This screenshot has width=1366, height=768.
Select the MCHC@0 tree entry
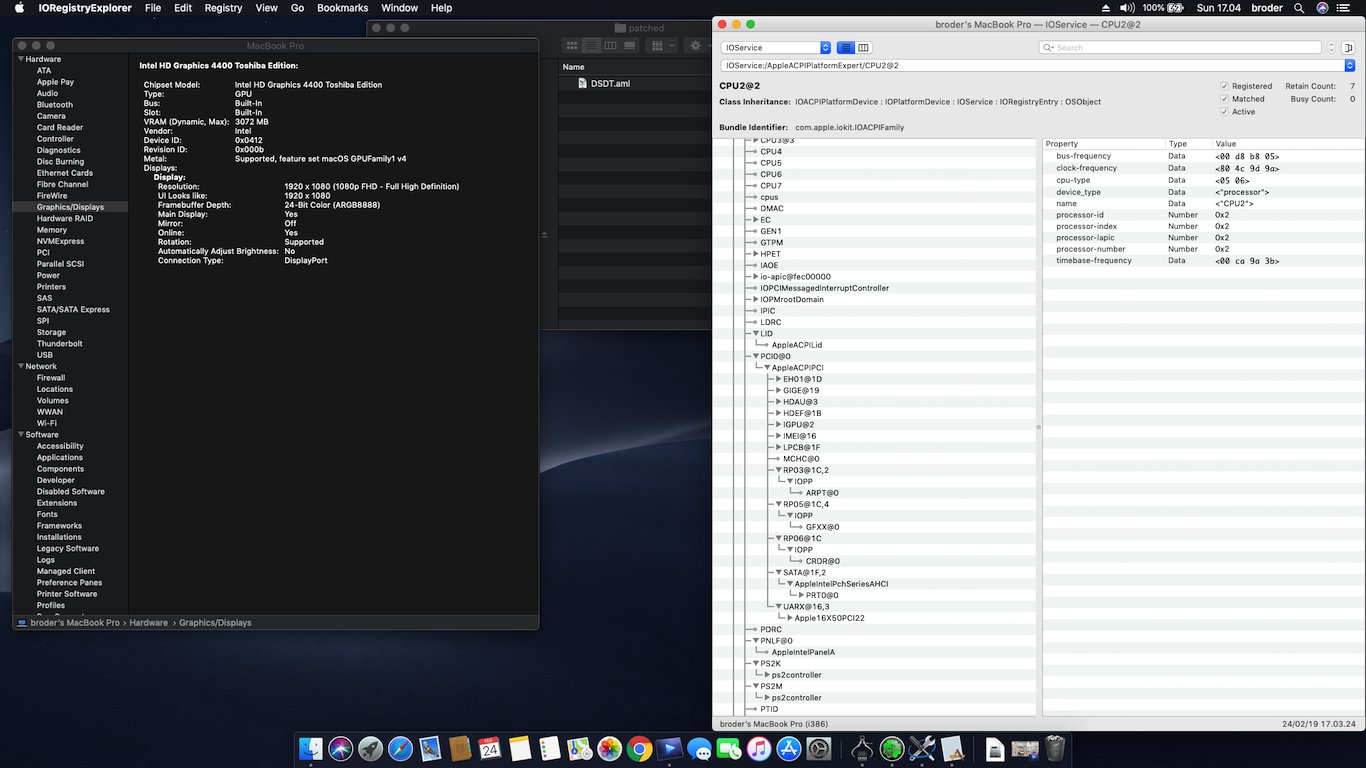click(801, 459)
